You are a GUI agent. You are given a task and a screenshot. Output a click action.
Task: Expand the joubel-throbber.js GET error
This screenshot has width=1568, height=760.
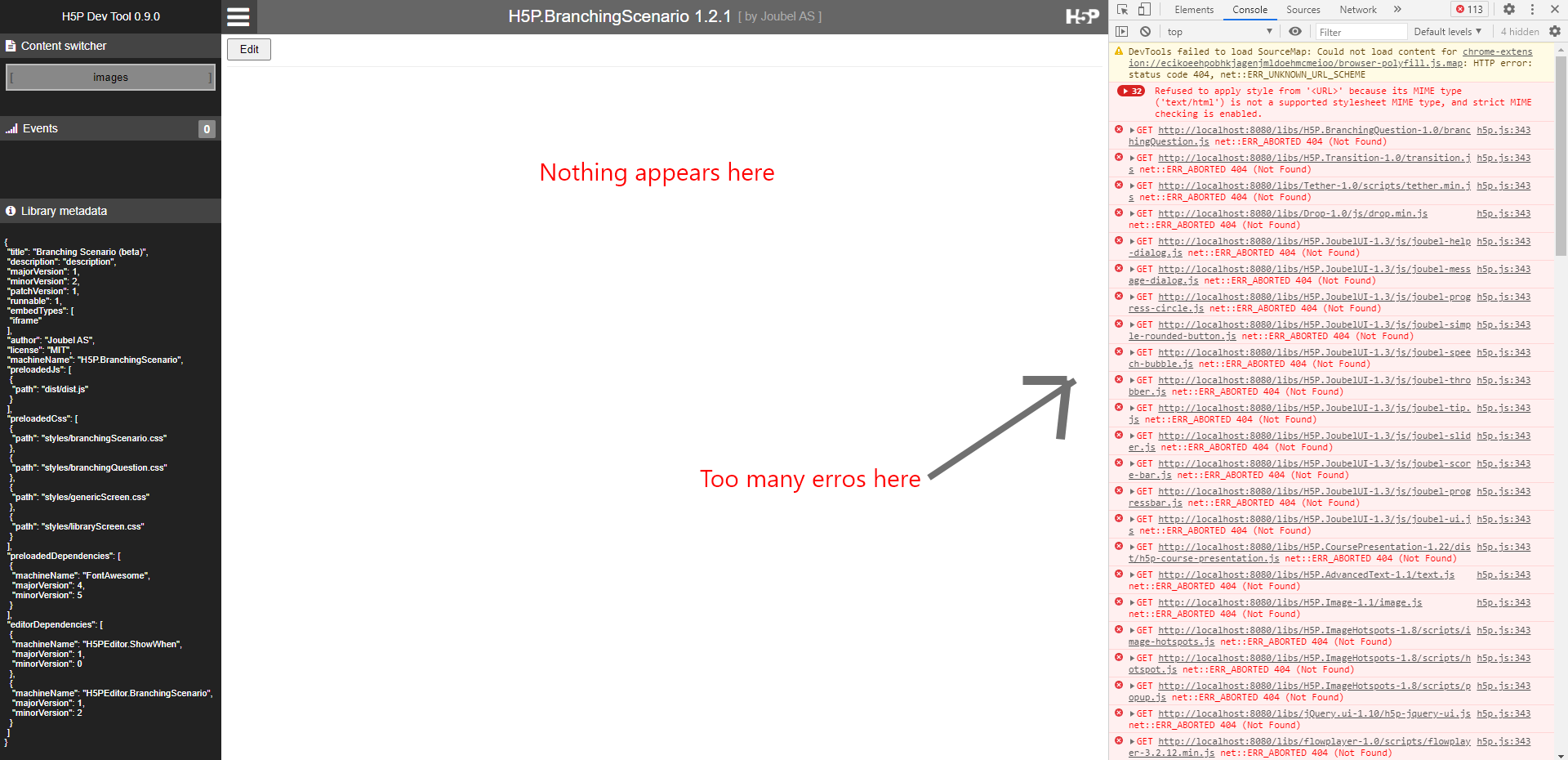point(1133,381)
